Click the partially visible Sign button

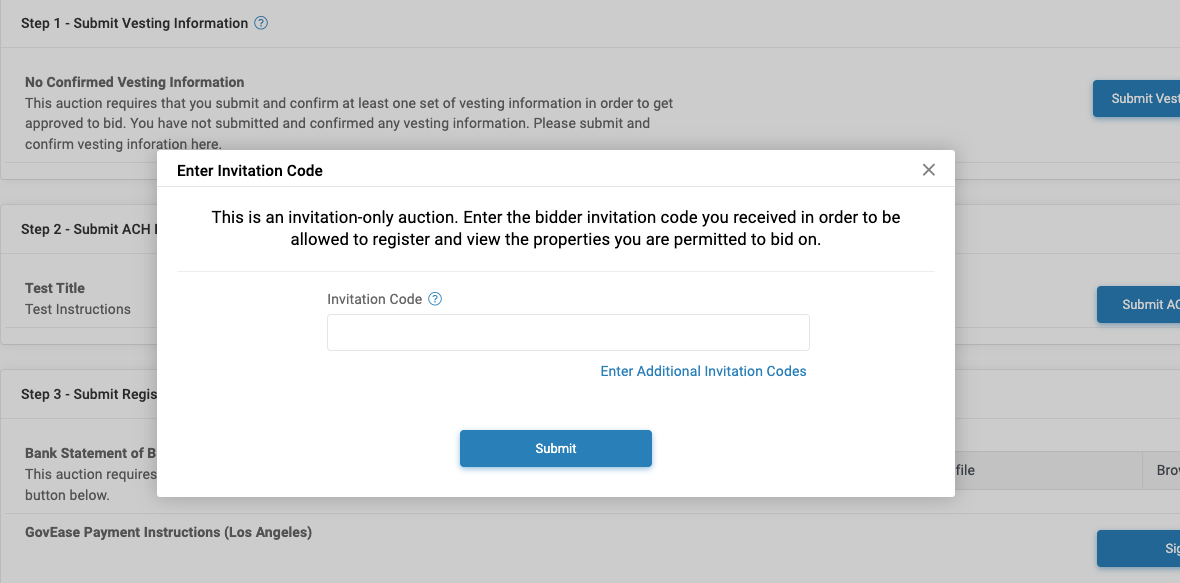[x=1139, y=548]
